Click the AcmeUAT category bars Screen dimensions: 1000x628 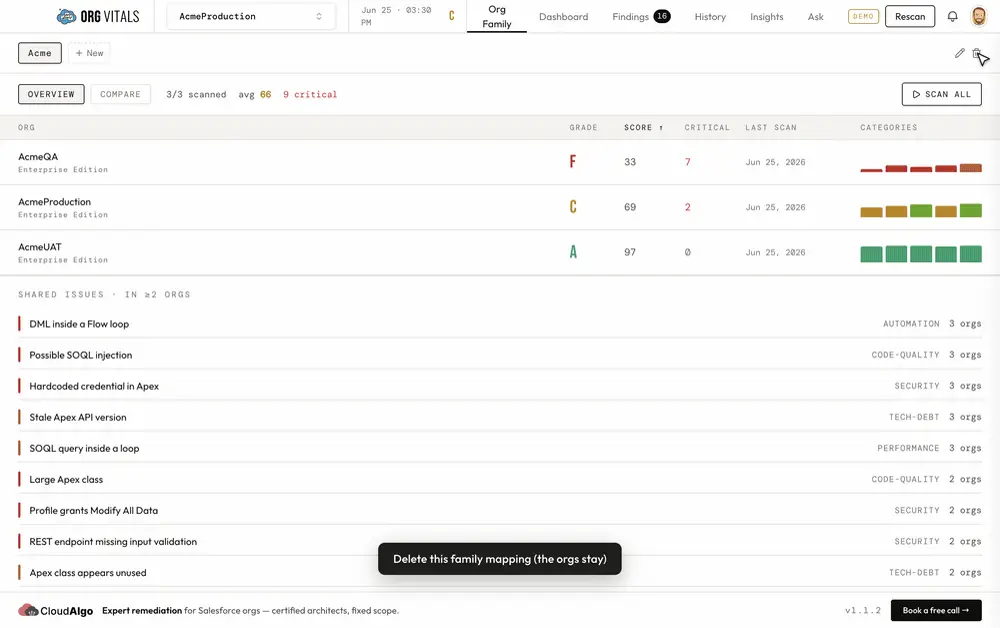pyautogui.click(x=920, y=254)
